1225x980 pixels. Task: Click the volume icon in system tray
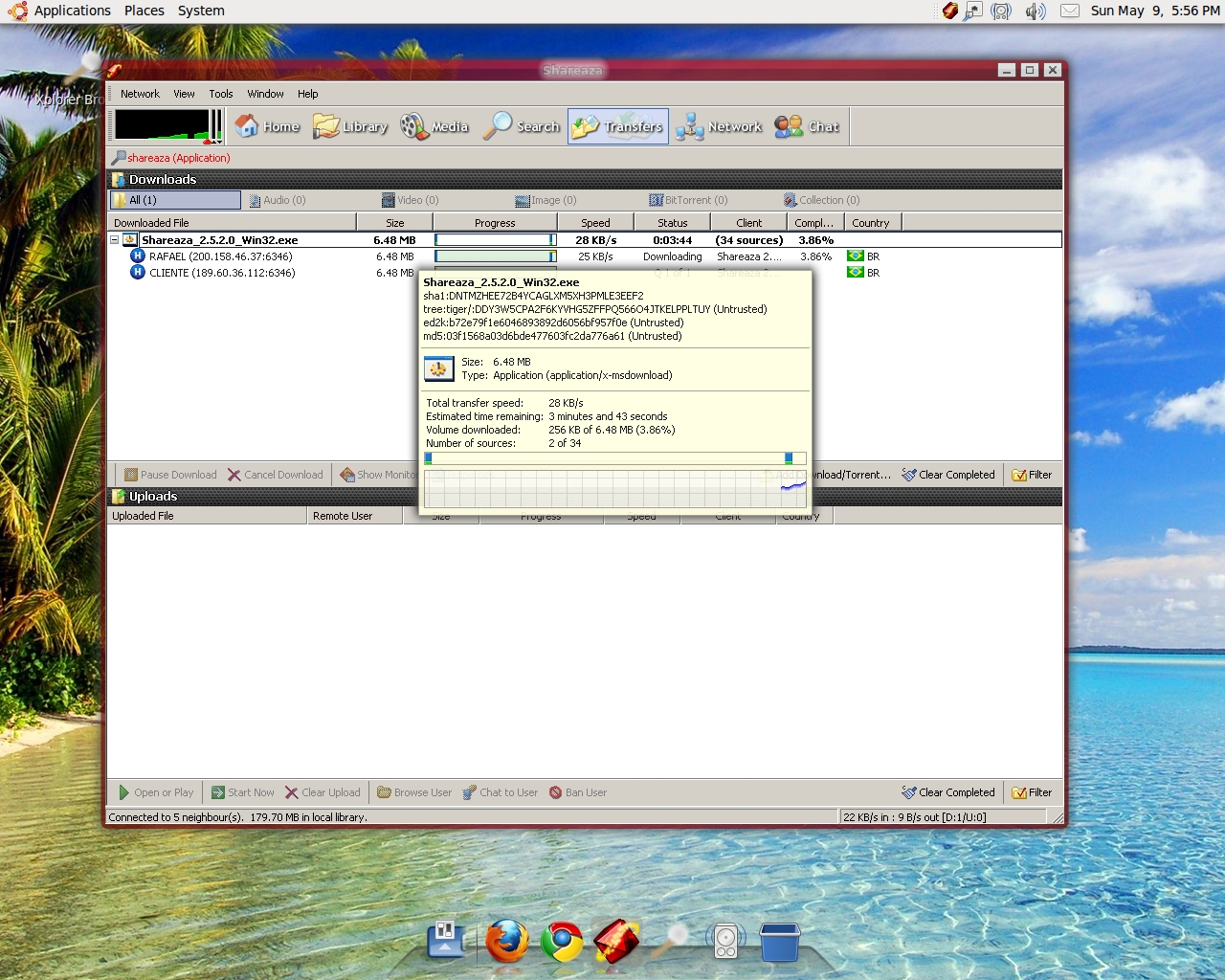click(x=1035, y=11)
